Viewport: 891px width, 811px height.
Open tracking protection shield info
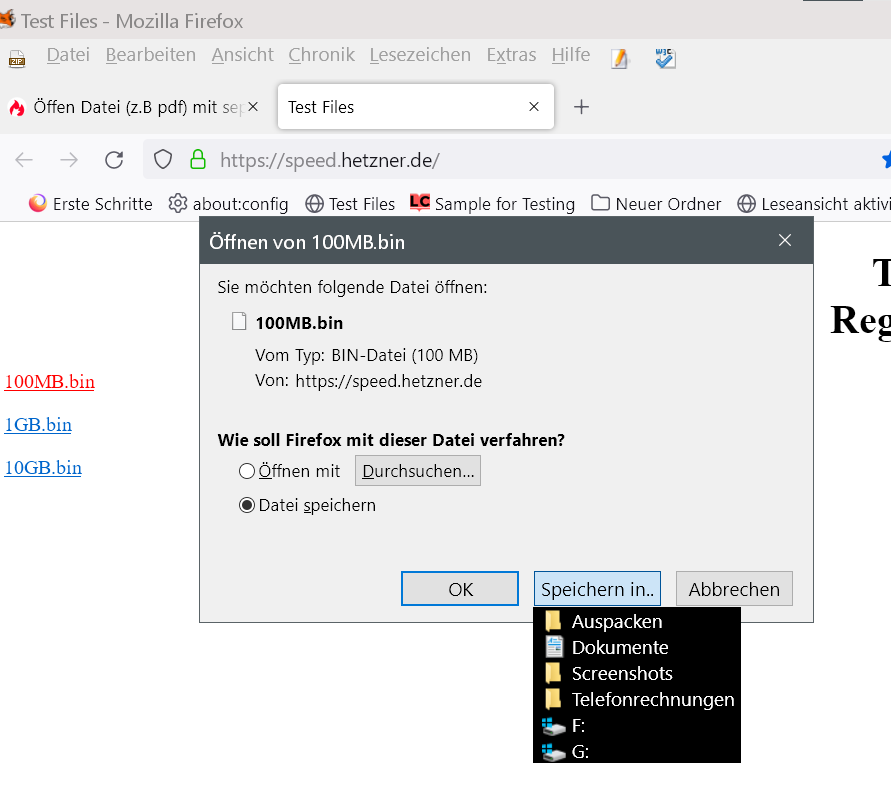[163, 160]
